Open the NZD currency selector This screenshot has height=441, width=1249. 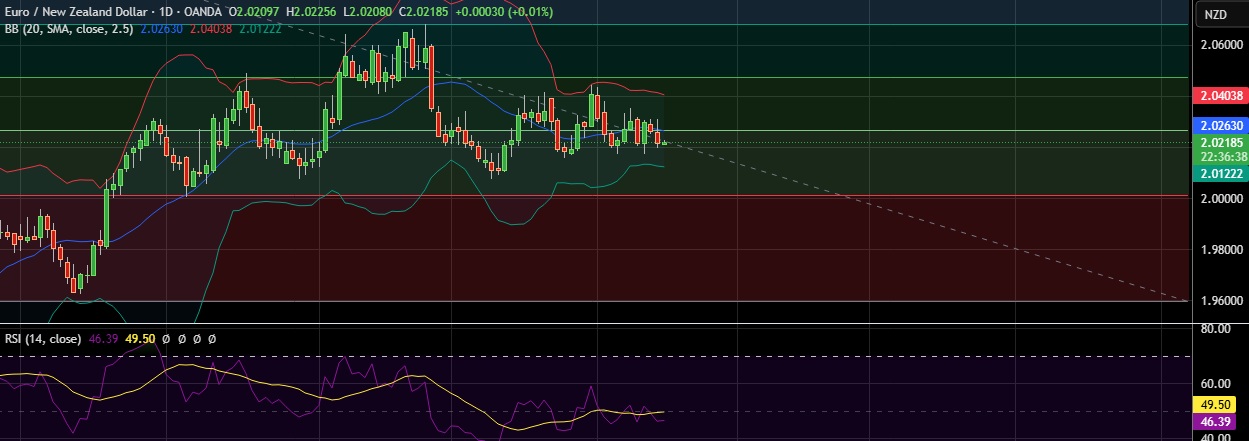[x=1215, y=14]
